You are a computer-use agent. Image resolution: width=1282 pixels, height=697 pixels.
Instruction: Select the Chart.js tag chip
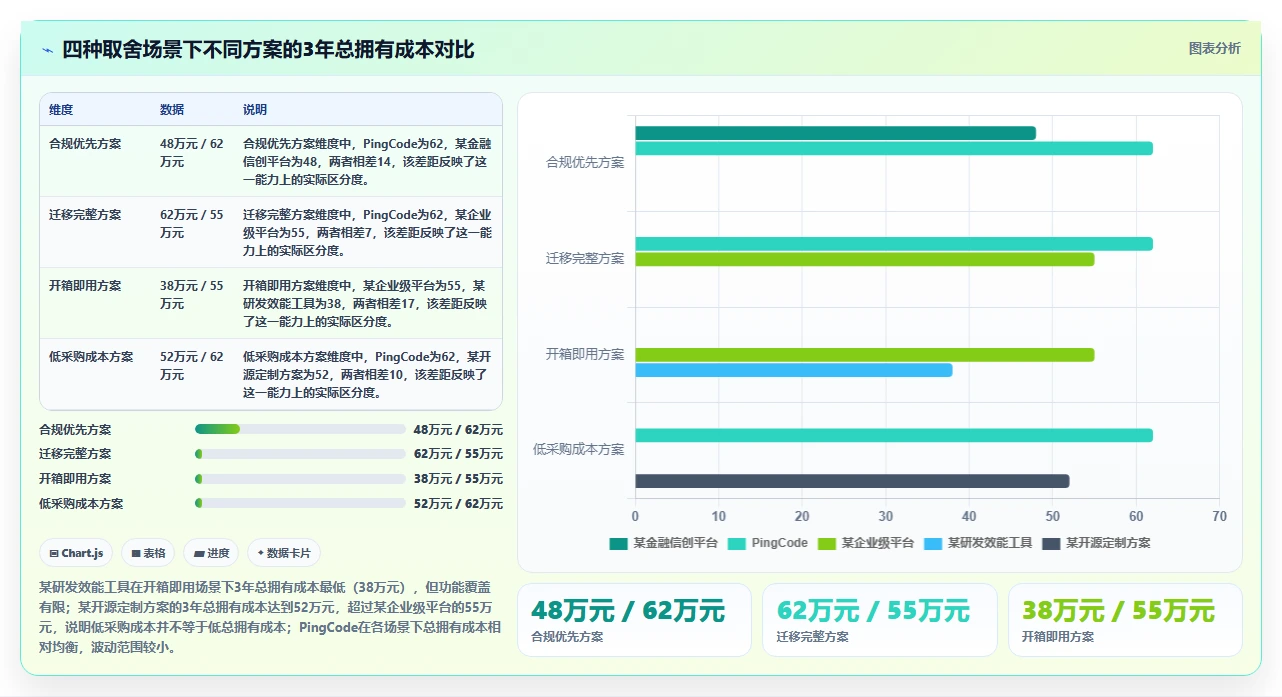click(x=77, y=553)
